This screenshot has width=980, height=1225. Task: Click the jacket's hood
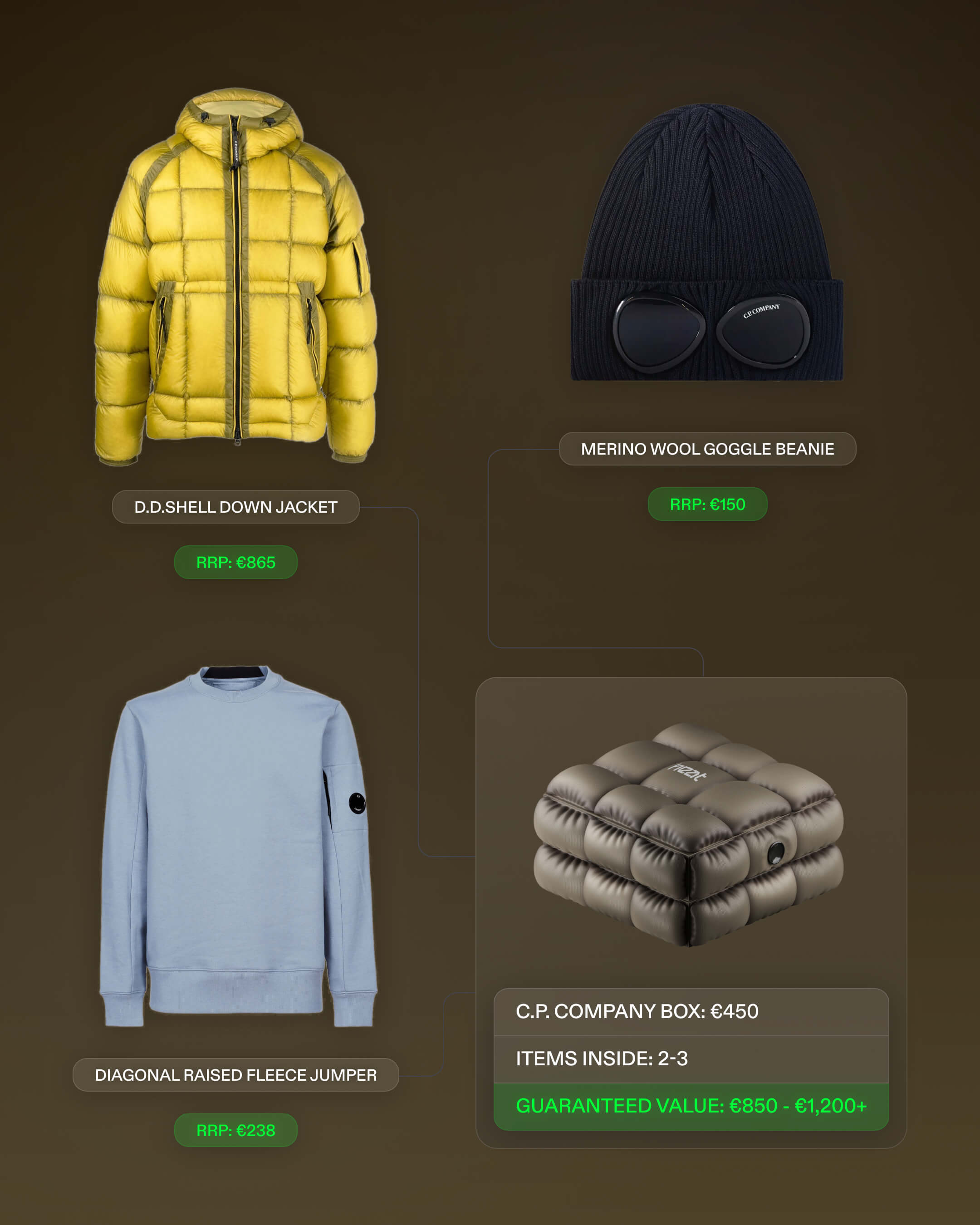tap(237, 122)
